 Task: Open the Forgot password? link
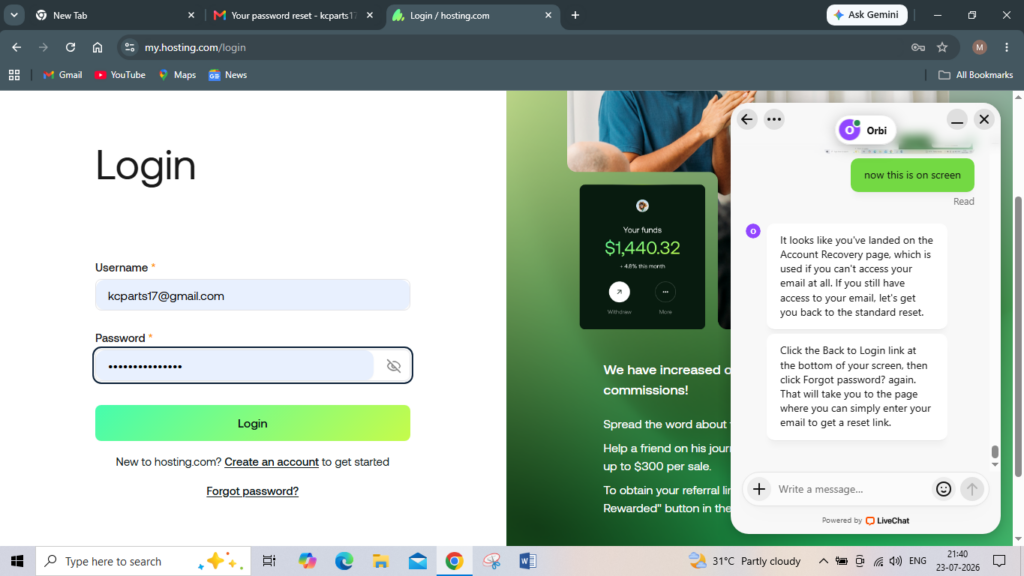[252, 491]
